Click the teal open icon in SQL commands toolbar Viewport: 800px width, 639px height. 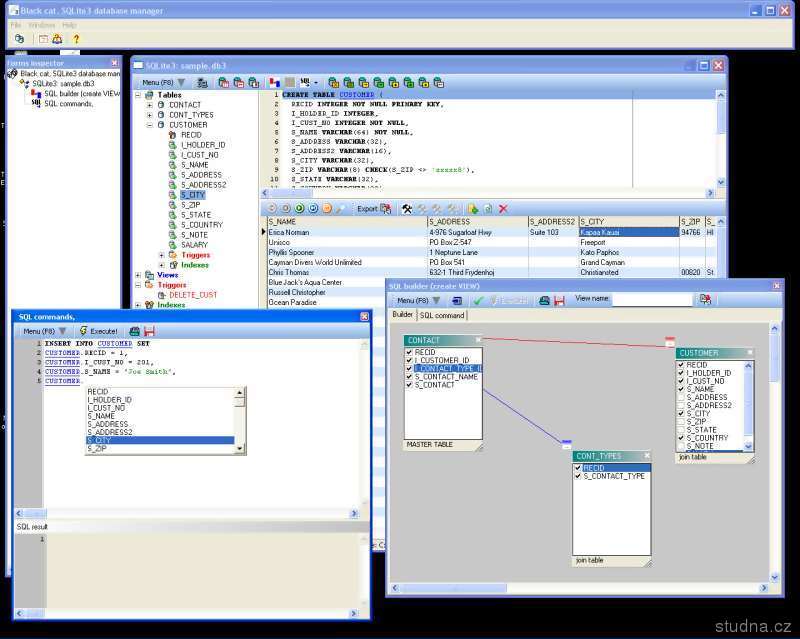[x=135, y=331]
